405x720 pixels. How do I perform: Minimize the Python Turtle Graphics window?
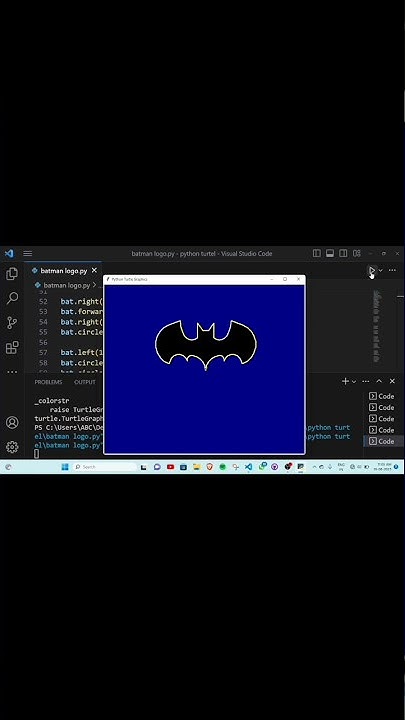click(272, 279)
